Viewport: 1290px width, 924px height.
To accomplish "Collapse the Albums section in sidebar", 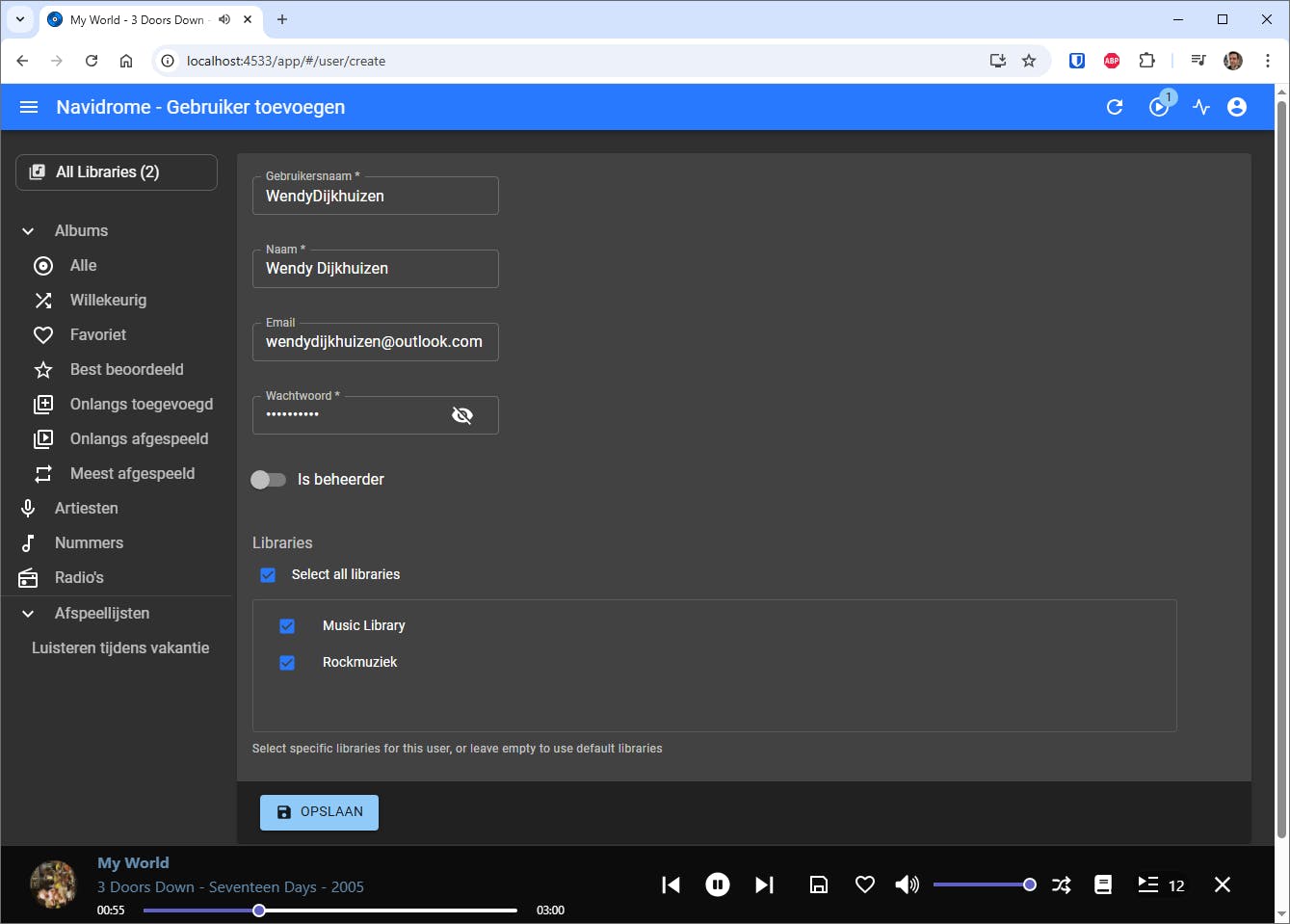I will coord(29,231).
